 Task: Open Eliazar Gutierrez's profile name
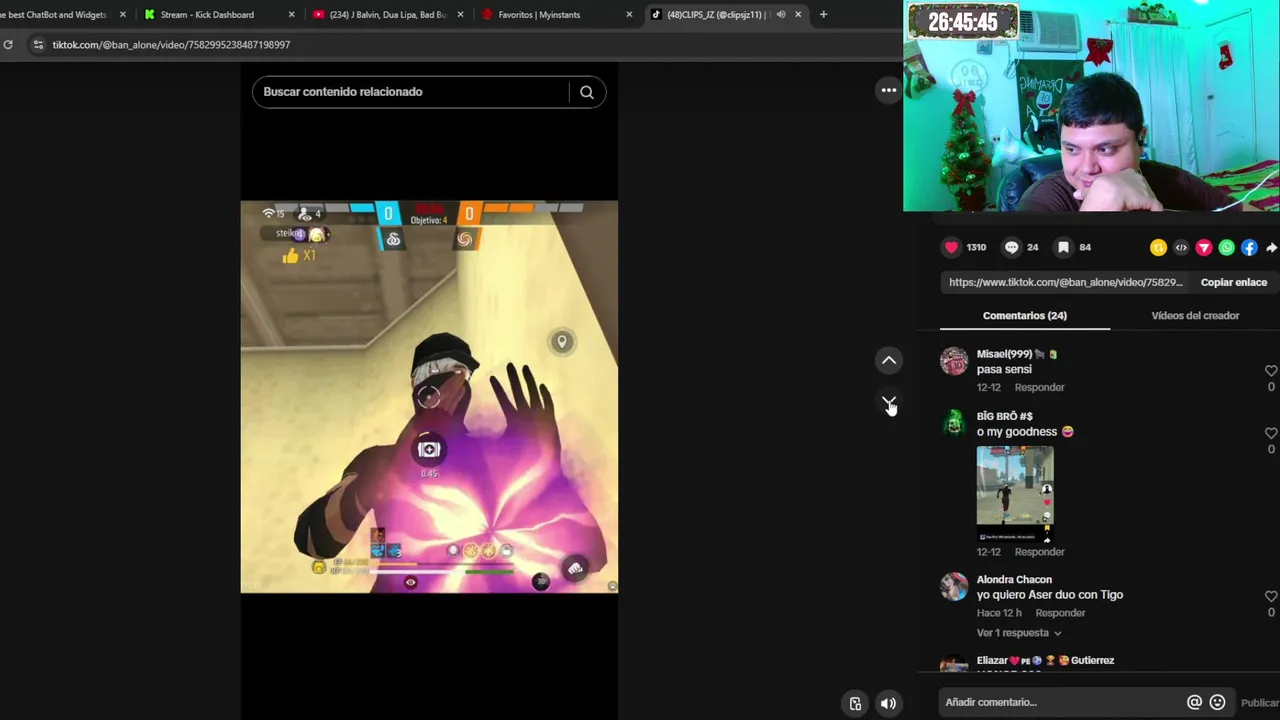tap(1045, 660)
